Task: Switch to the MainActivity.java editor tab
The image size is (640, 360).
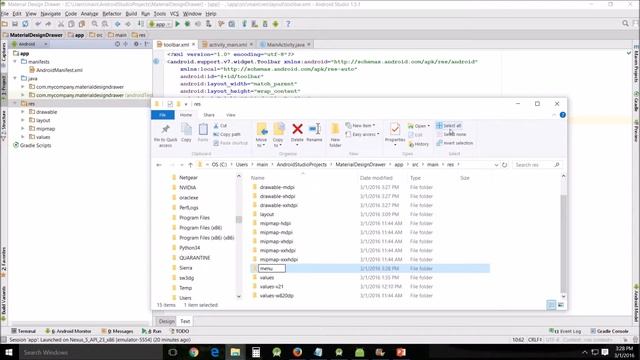Action: 285,44
